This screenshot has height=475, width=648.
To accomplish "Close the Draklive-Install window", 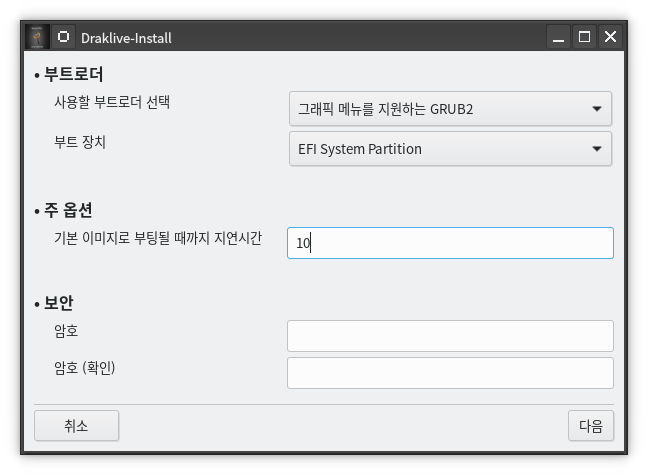I will [610, 37].
